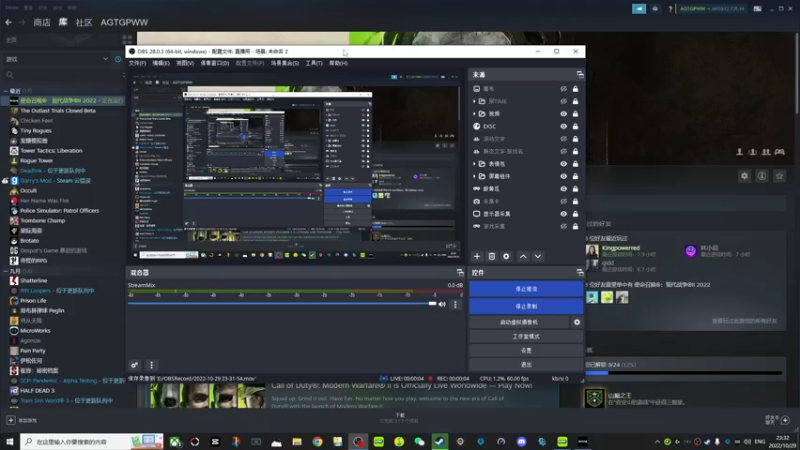800x450 pixels.
Task: Hide the 视频 source group
Action: coord(563,114)
